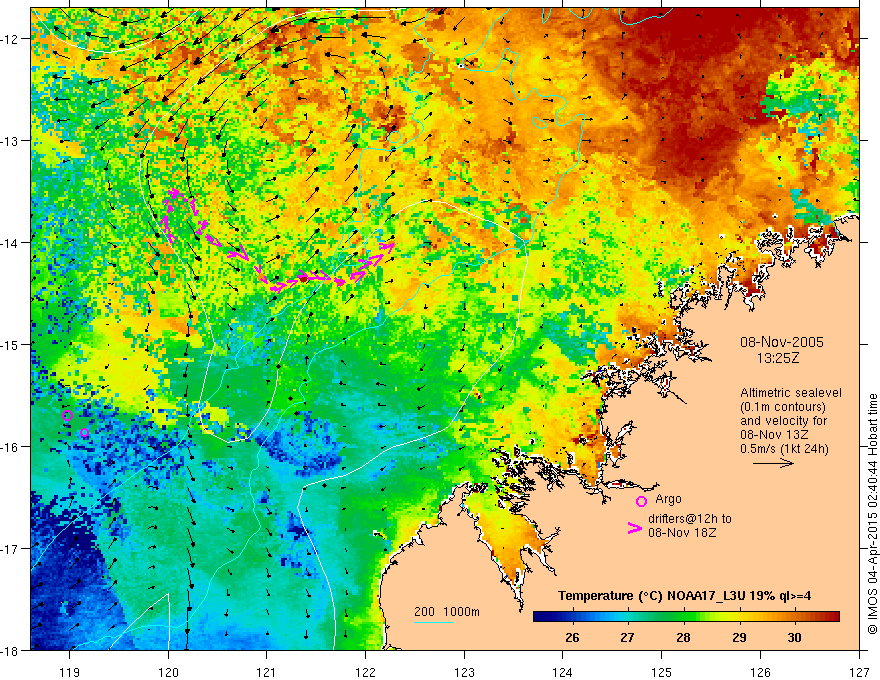Viewport: 880px width, 680px height.
Task: Click the latitude axis label '-12'
Action: pos(10,39)
